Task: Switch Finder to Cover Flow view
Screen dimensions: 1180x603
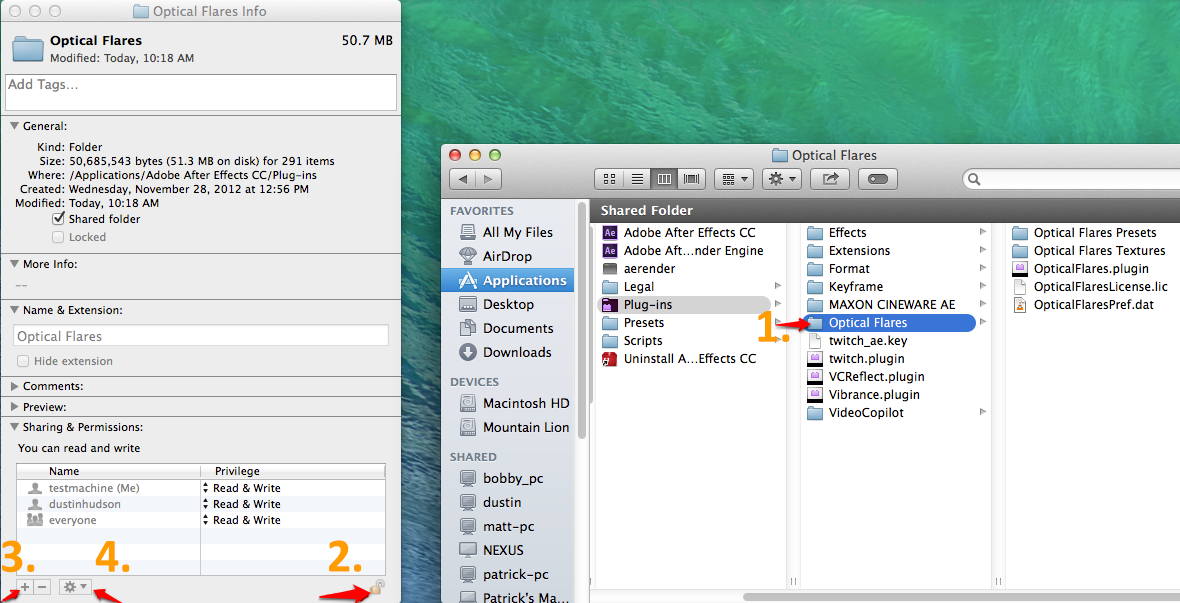Action: 692,179
